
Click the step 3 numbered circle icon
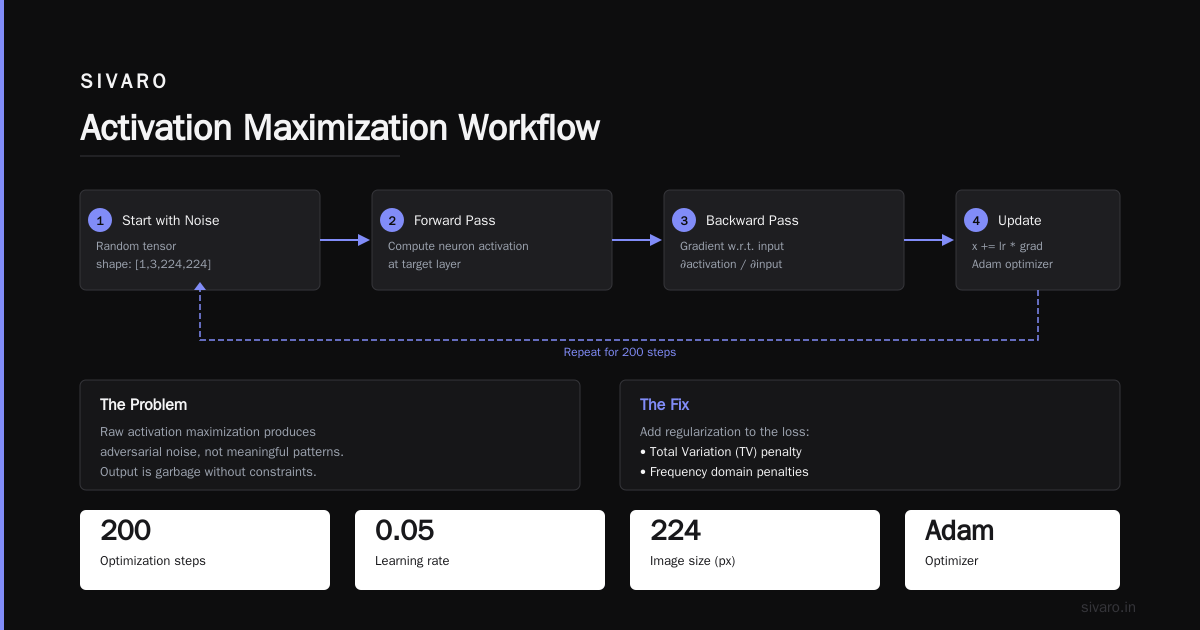tap(684, 220)
